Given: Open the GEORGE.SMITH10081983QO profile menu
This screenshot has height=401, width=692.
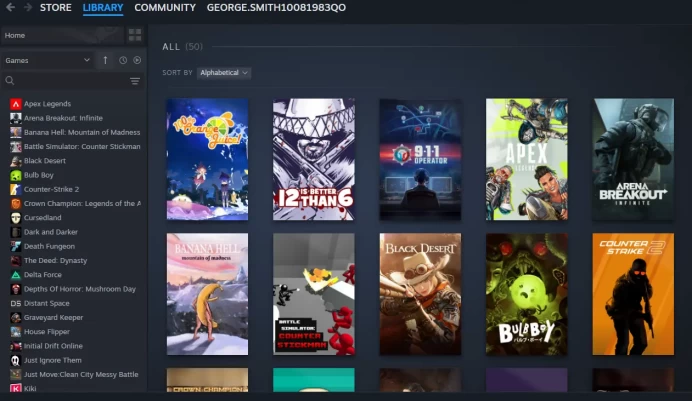Looking at the screenshot, I should 276,7.
